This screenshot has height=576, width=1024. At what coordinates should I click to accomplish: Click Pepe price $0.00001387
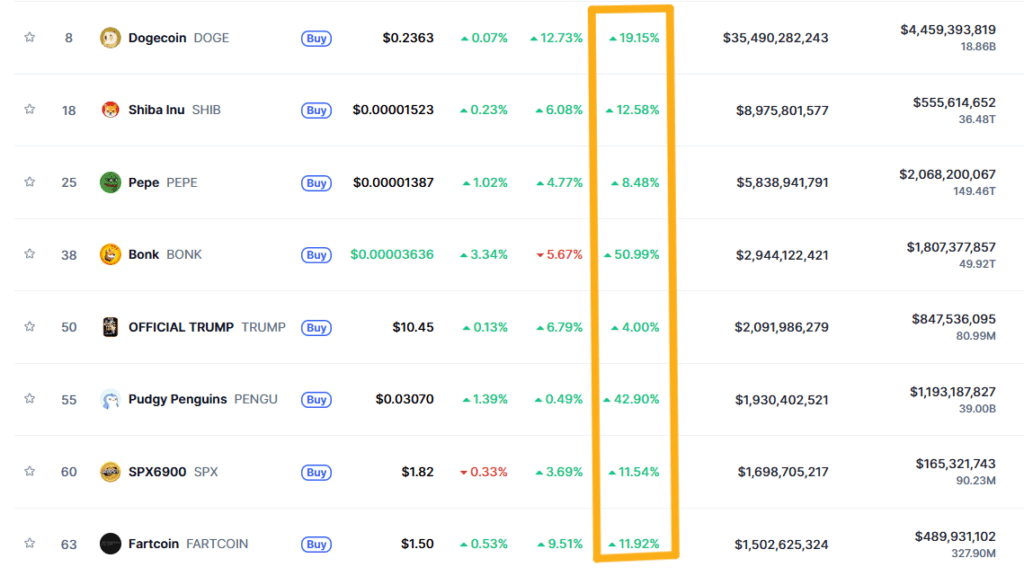coord(393,182)
